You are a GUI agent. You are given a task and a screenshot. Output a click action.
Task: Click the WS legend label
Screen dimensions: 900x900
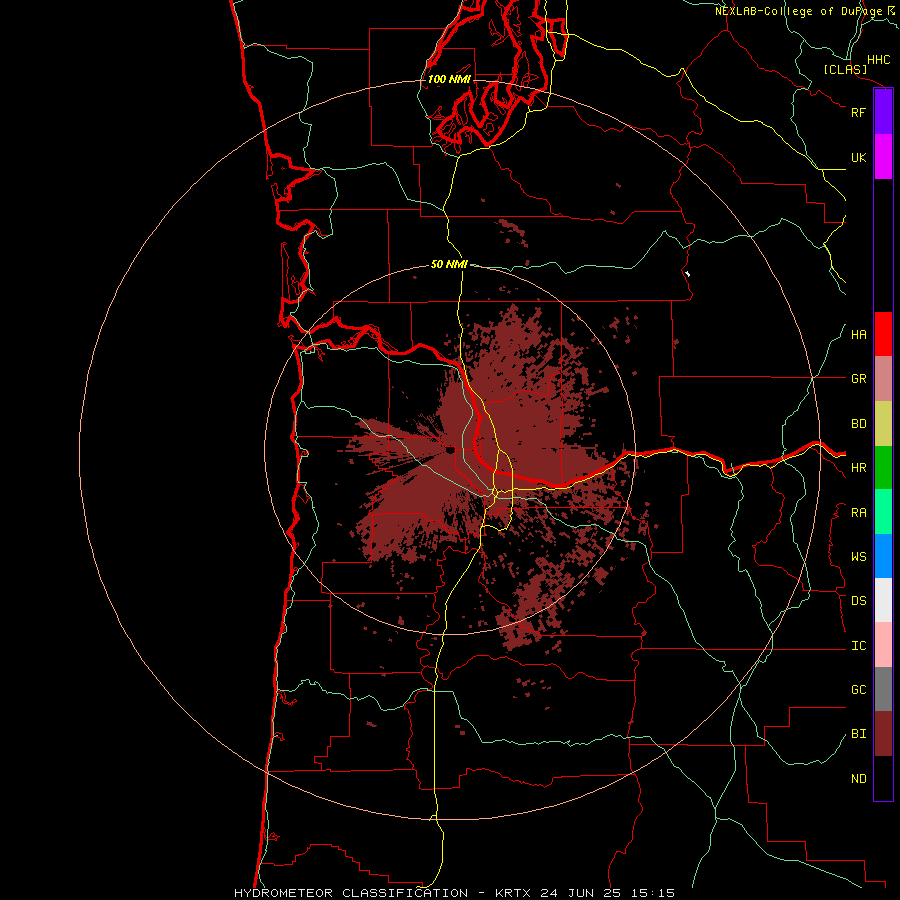click(x=858, y=556)
